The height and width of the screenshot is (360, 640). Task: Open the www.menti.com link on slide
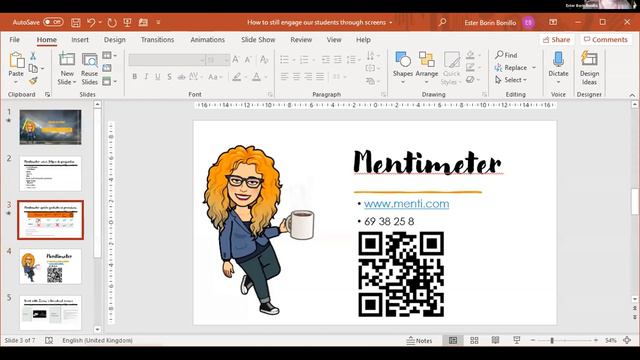click(x=406, y=203)
